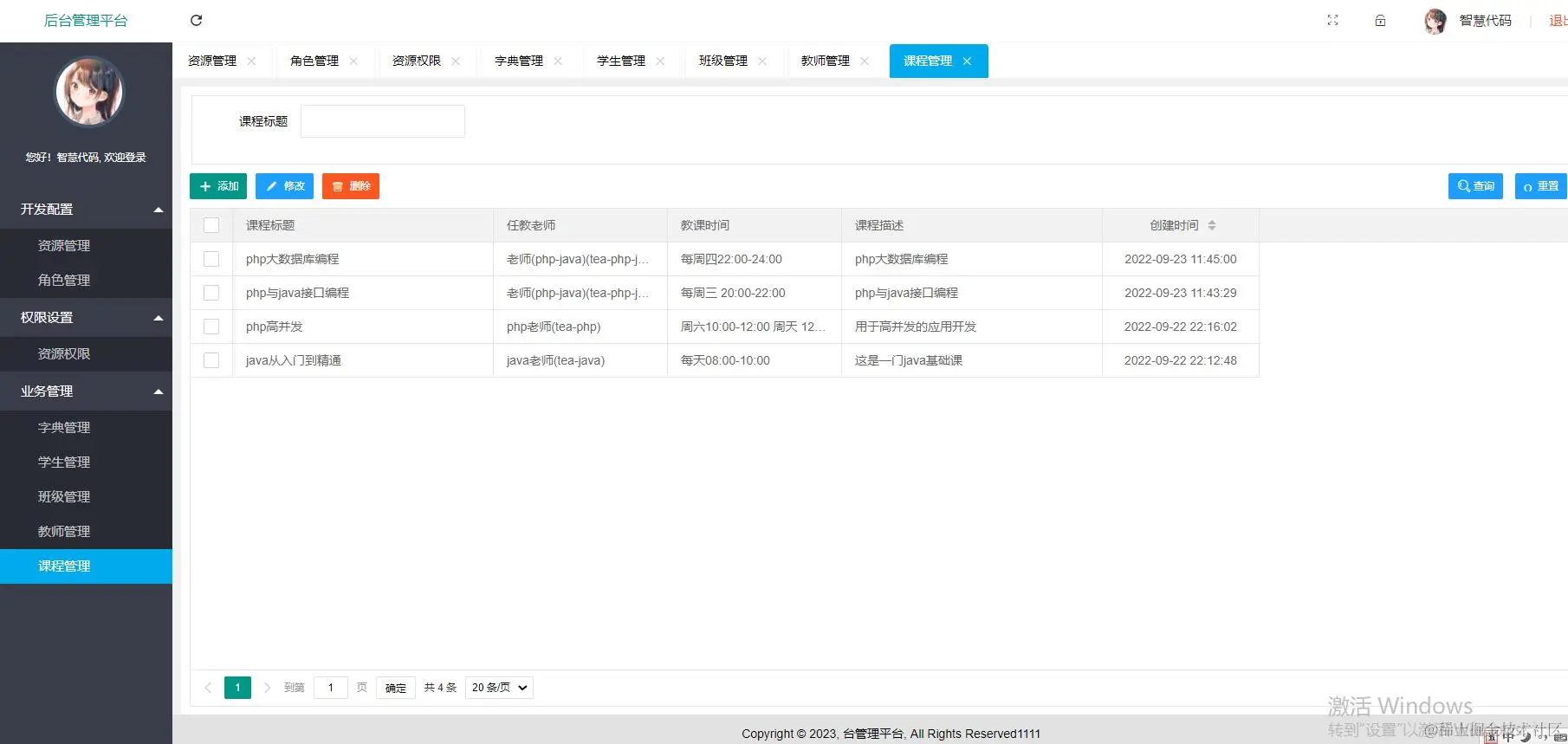Viewport: 1568px width, 744px height.
Task: Click the 查询 search button
Action: click(x=1476, y=186)
